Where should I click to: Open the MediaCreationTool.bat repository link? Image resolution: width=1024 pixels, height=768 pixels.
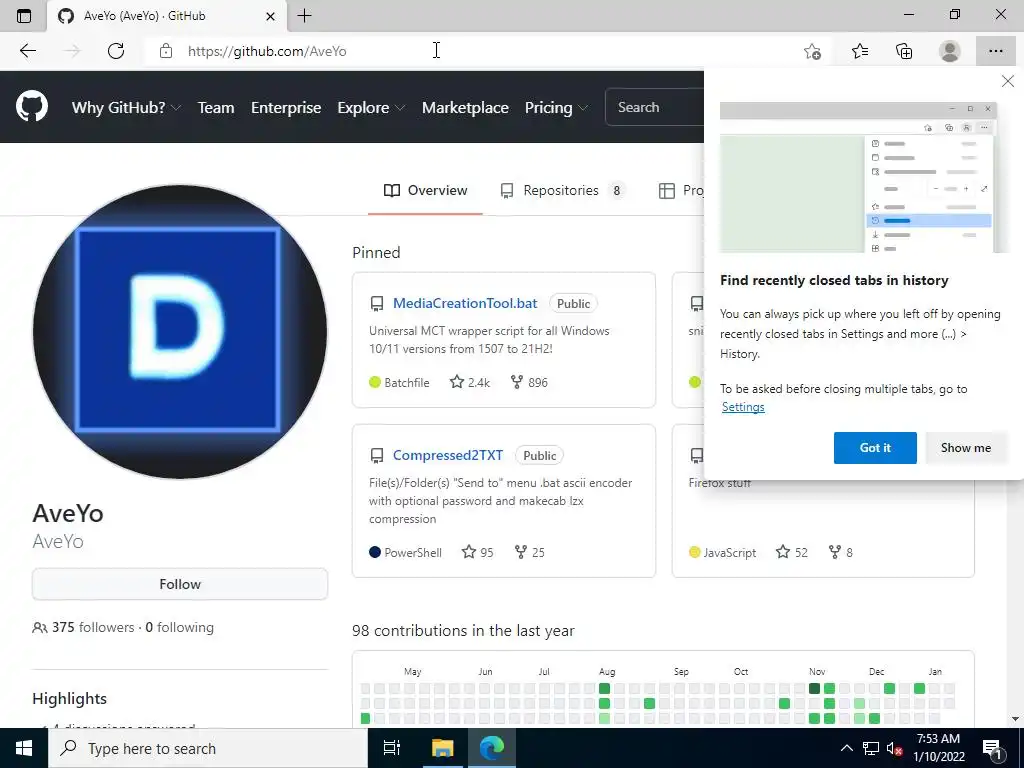click(465, 303)
